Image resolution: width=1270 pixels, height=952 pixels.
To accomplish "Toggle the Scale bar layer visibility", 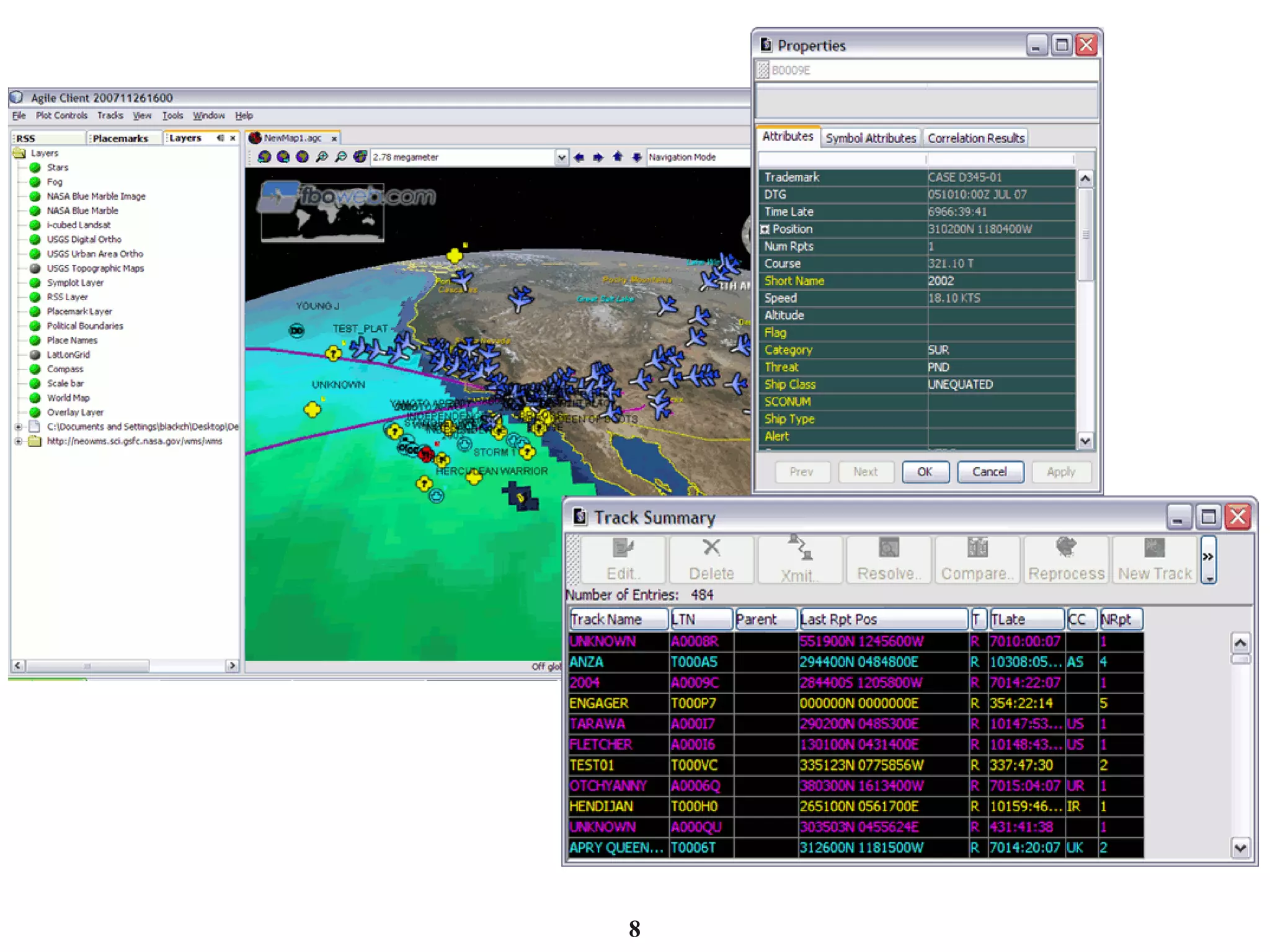I will pos(35,383).
